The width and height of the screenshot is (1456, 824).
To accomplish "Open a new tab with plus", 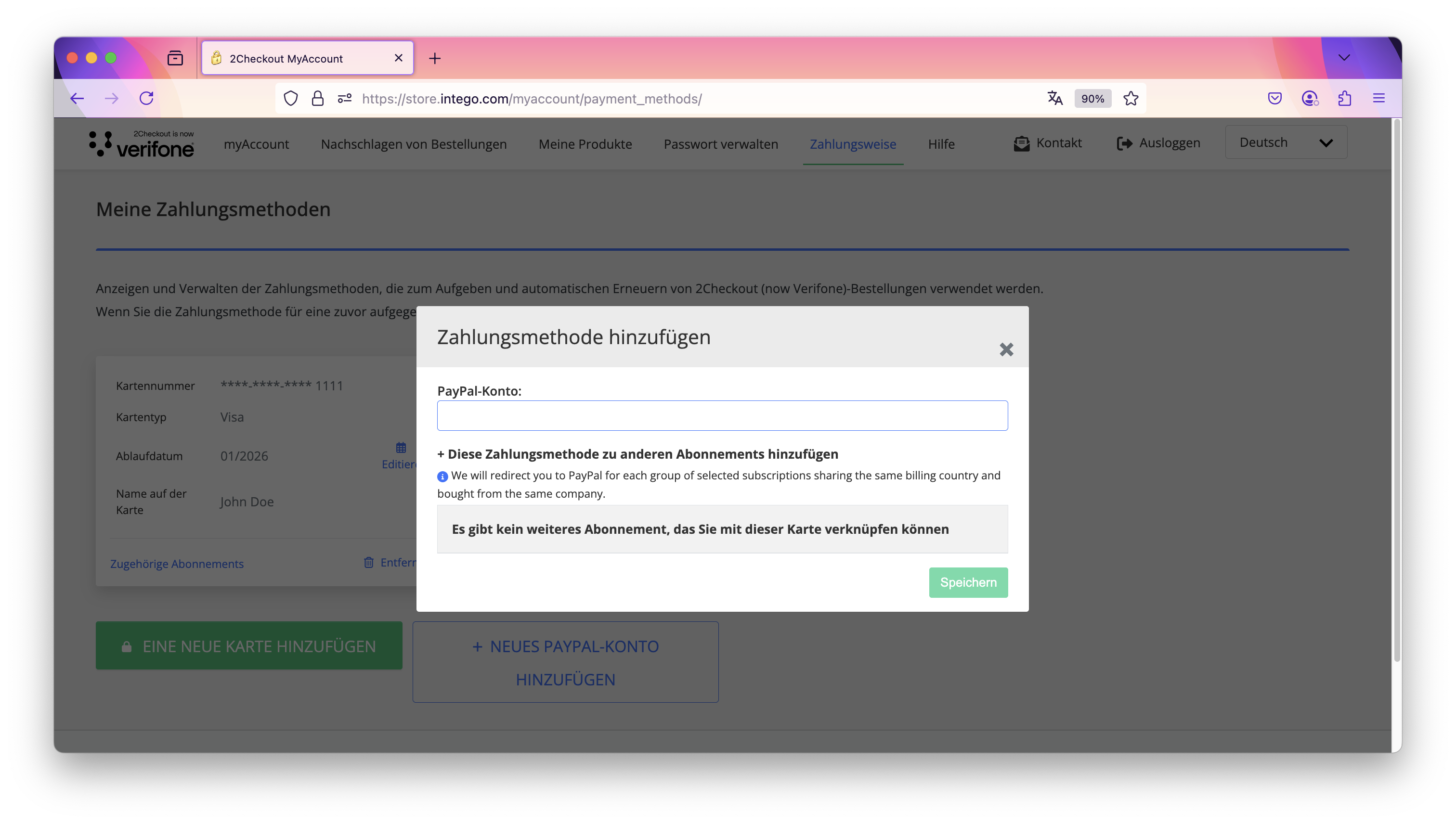I will pyautogui.click(x=434, y=58).
